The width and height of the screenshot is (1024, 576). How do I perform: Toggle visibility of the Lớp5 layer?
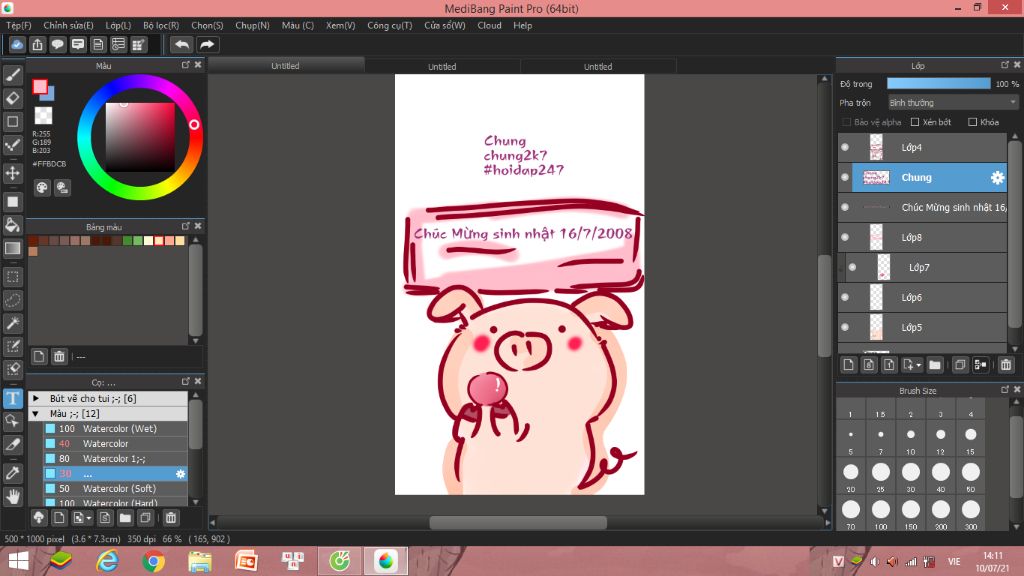[x=845, y=327]
